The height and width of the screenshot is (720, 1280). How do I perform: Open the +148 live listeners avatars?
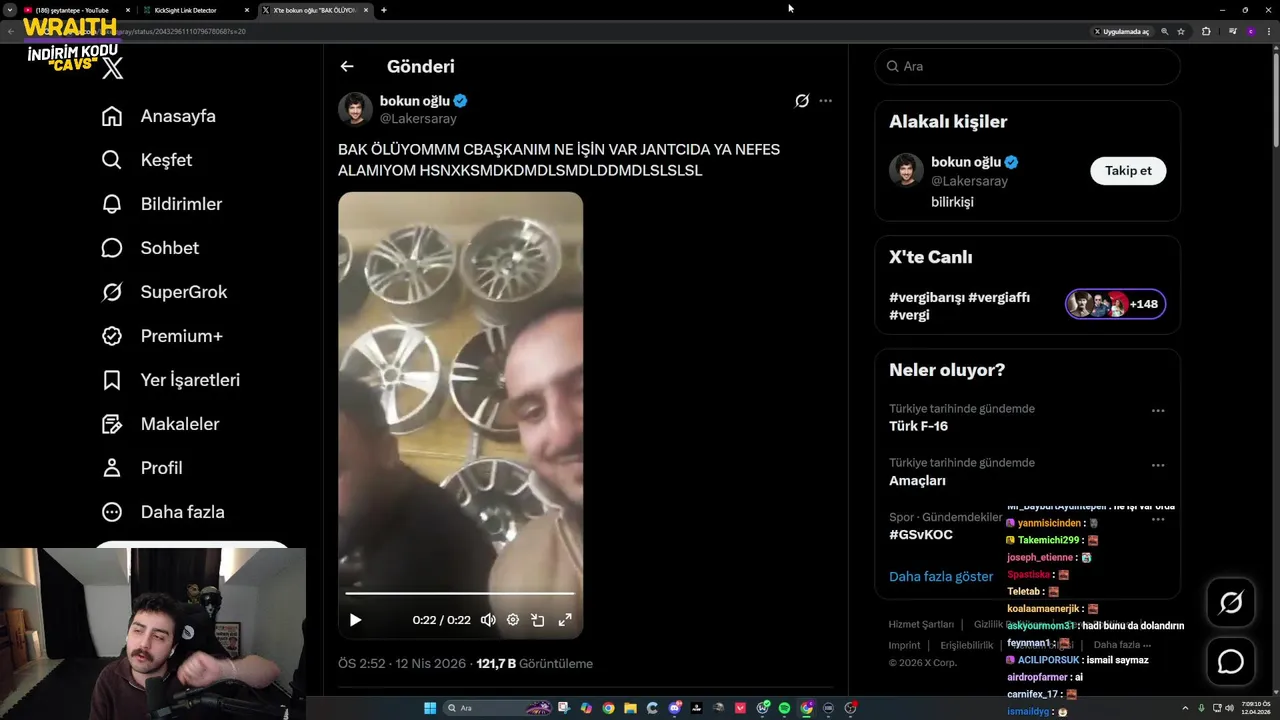1115,304
